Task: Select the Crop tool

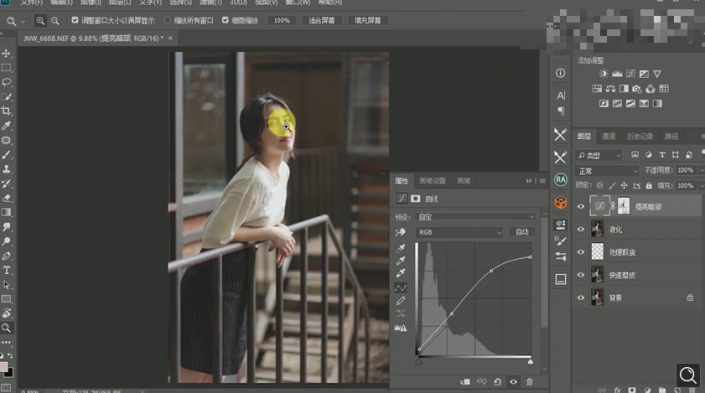Action: [6, 111]
